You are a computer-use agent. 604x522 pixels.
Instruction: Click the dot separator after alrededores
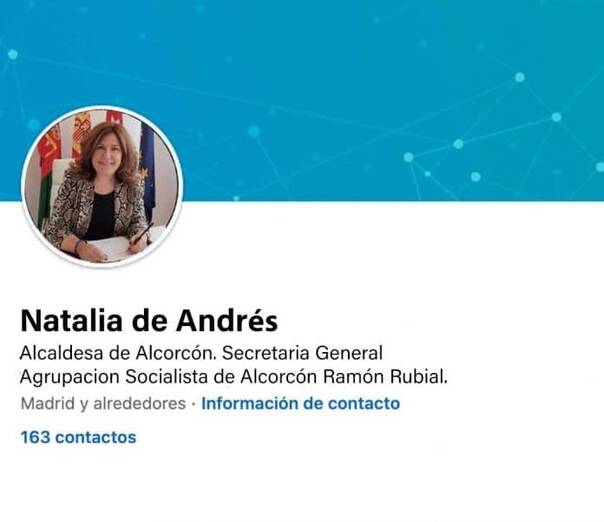(194, 404)
